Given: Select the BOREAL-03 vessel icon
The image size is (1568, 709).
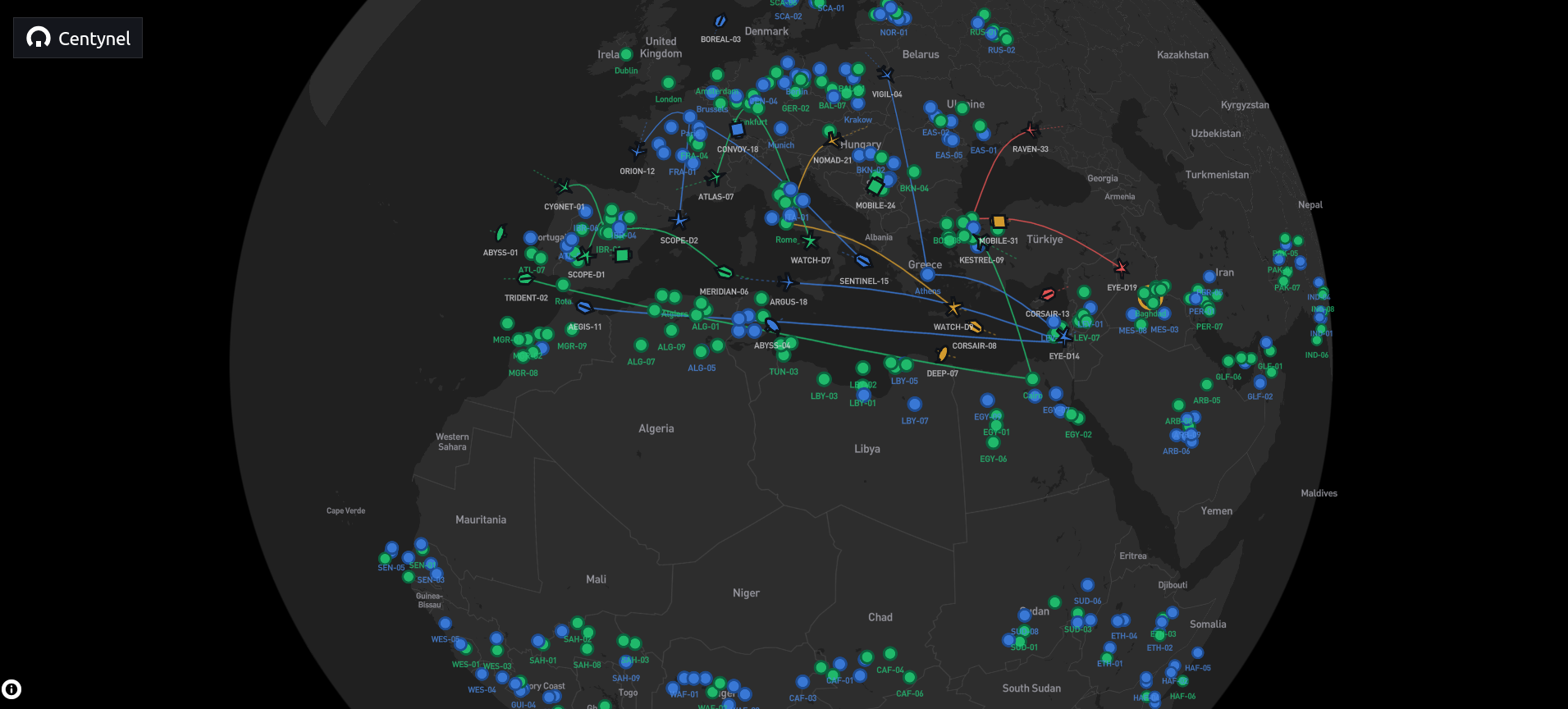Looking at the screenshot, I should pos(720,21).
